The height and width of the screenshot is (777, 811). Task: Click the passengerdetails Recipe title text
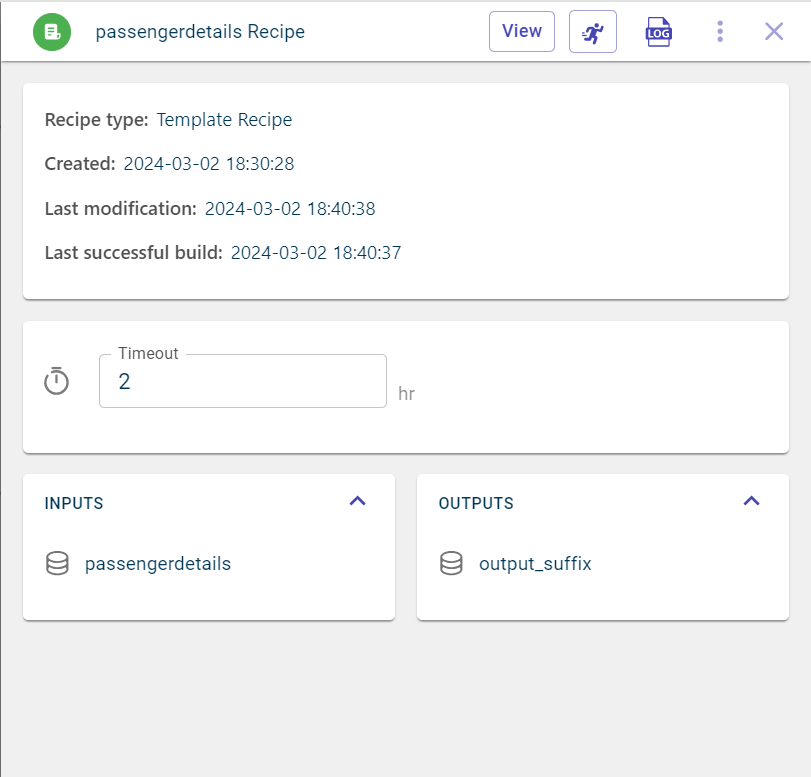click(200, 32)
